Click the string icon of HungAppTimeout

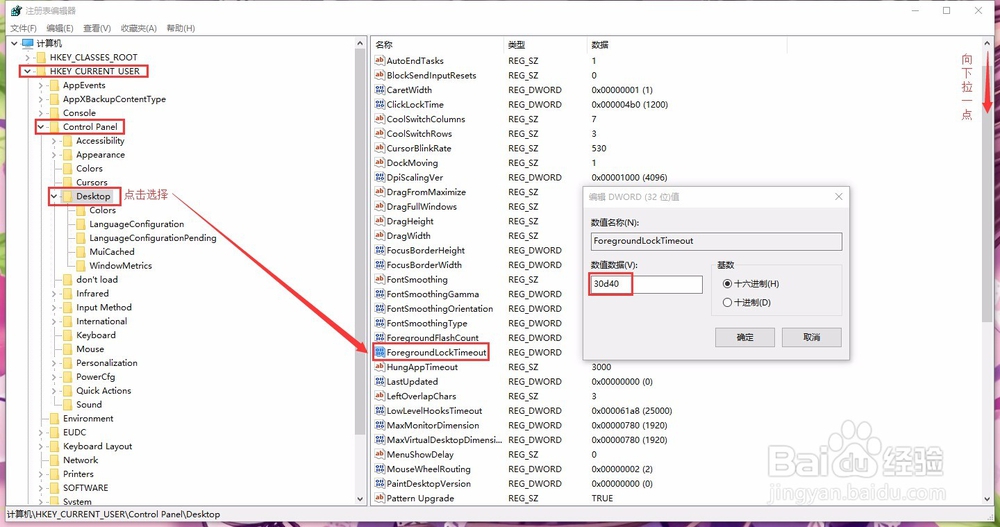coord(379,367)
